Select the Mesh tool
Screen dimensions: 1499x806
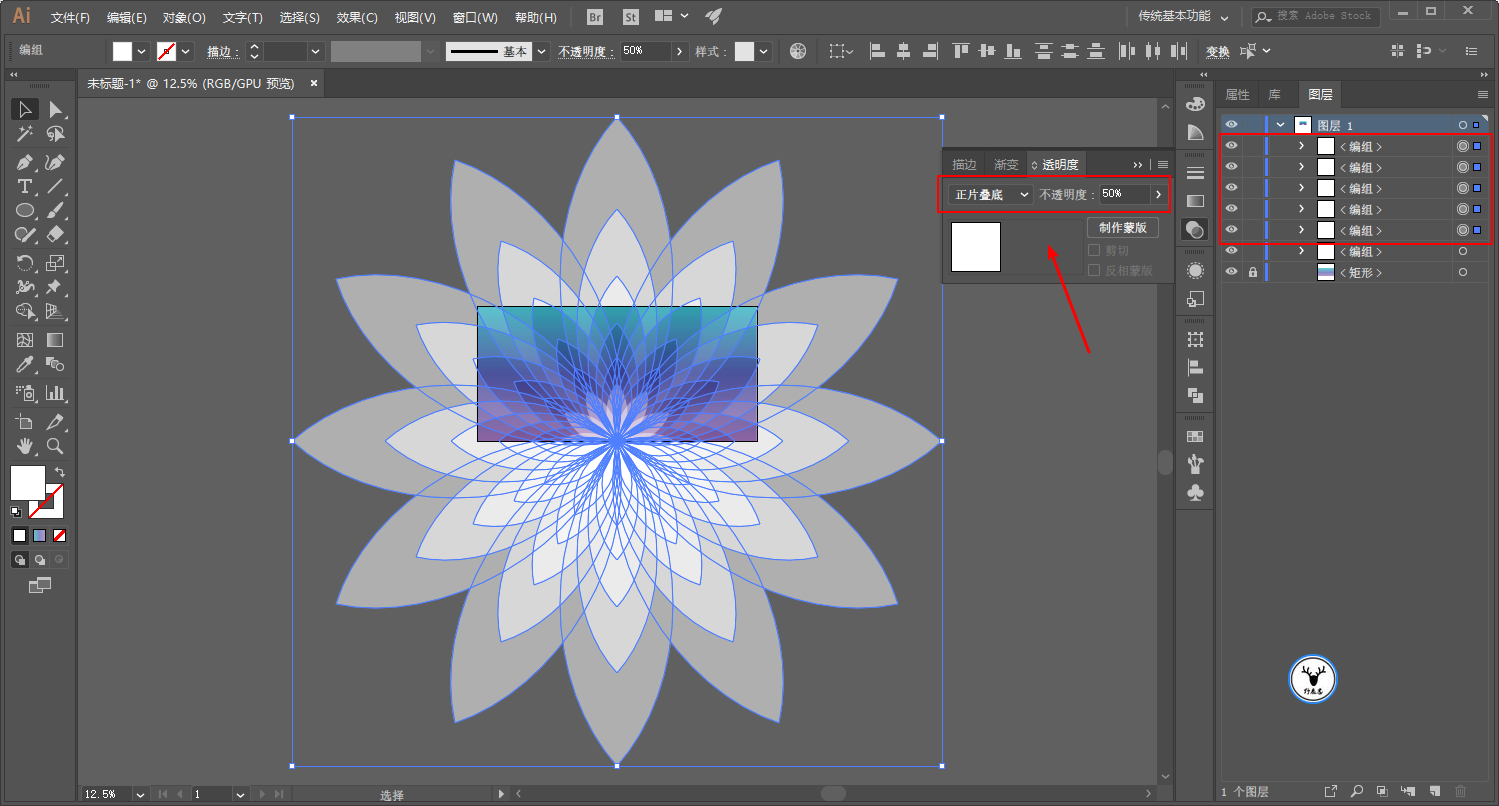pos(25,340)
